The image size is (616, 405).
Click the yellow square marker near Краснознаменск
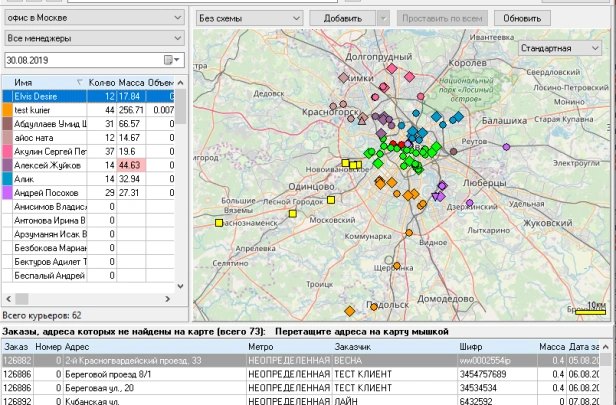pyautogui.click(x=219, y=223)
